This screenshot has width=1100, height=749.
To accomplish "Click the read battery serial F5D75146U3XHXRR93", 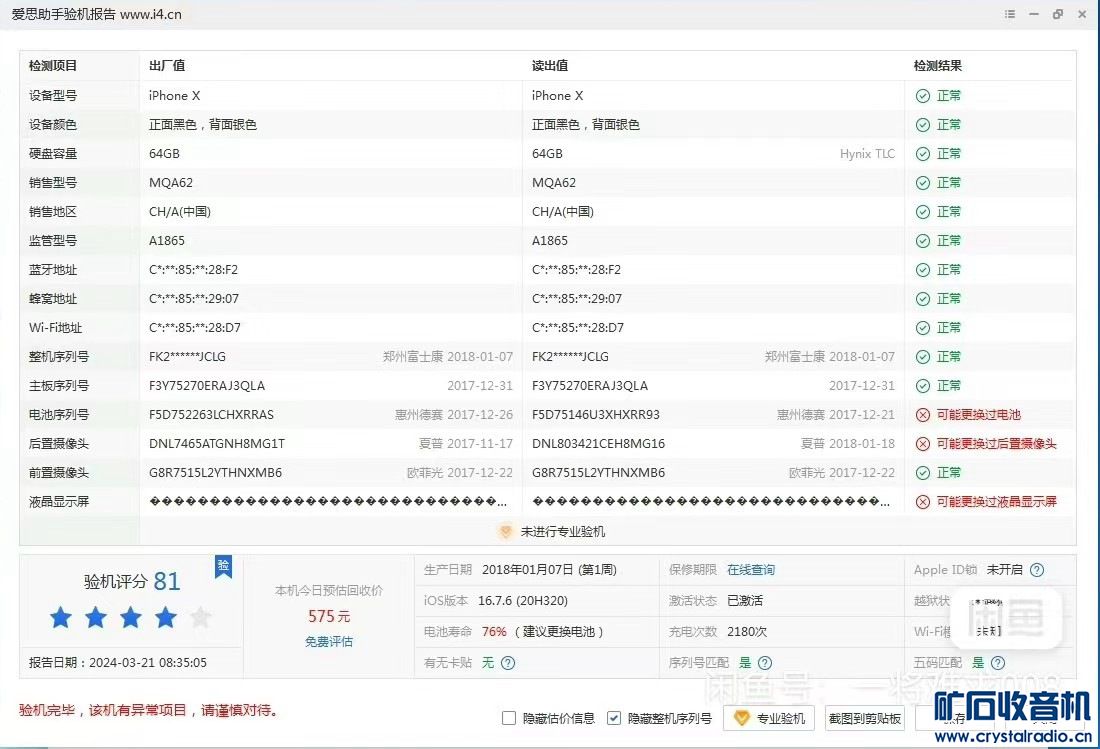I will [596, 415].
